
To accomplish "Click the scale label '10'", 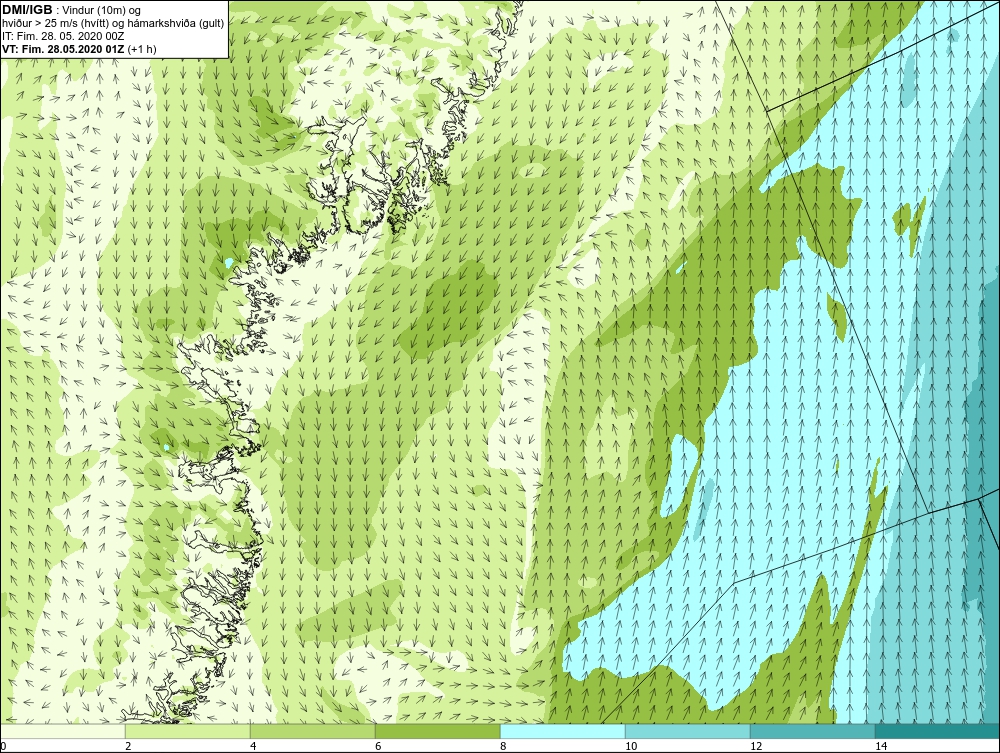I will [x=631, y=746].
